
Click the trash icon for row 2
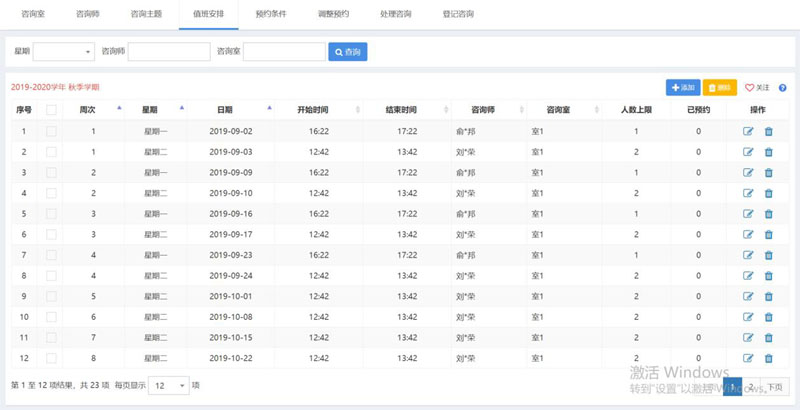point(769,152)
